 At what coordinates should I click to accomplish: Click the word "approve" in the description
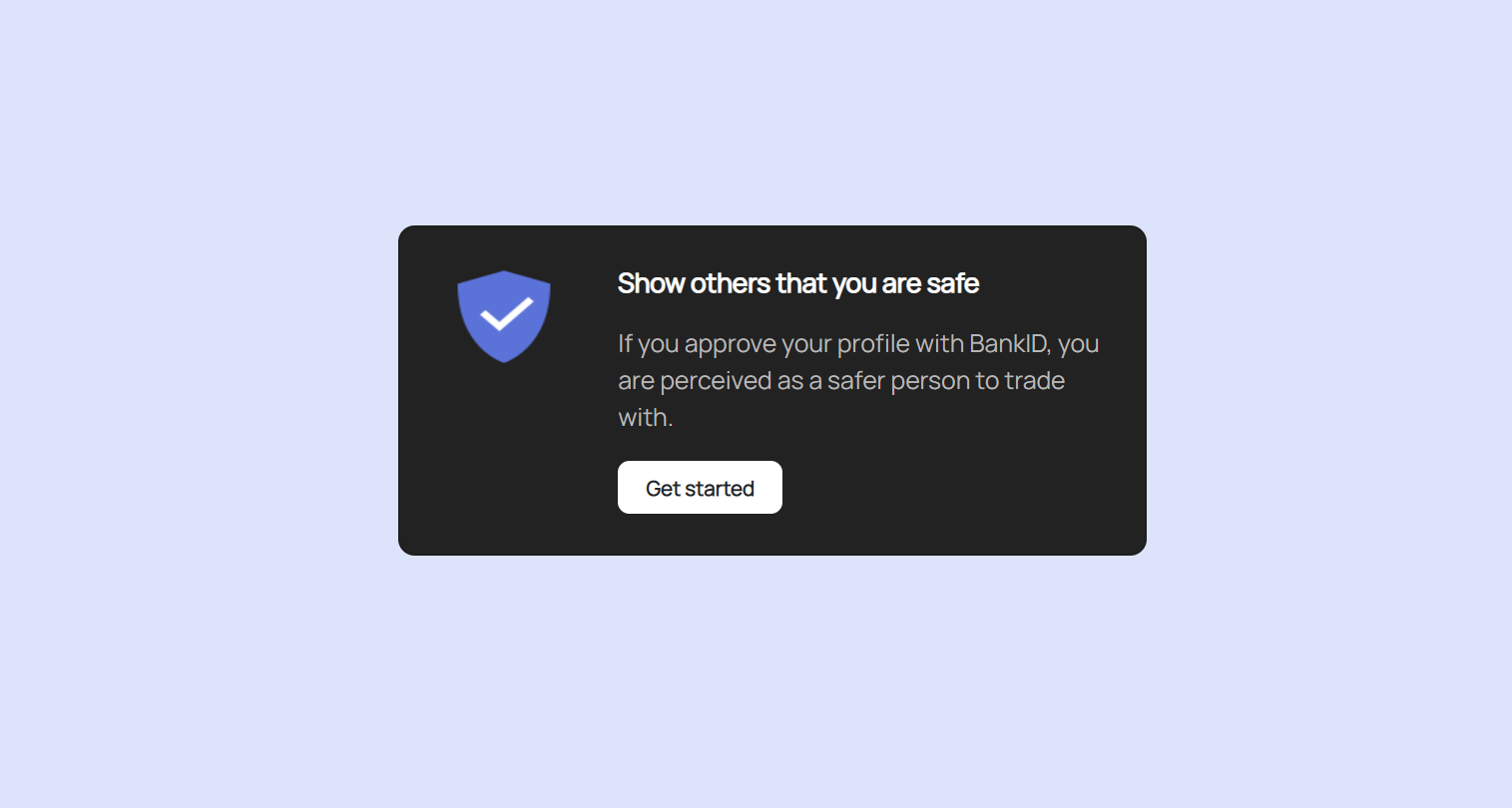point(730,345)
